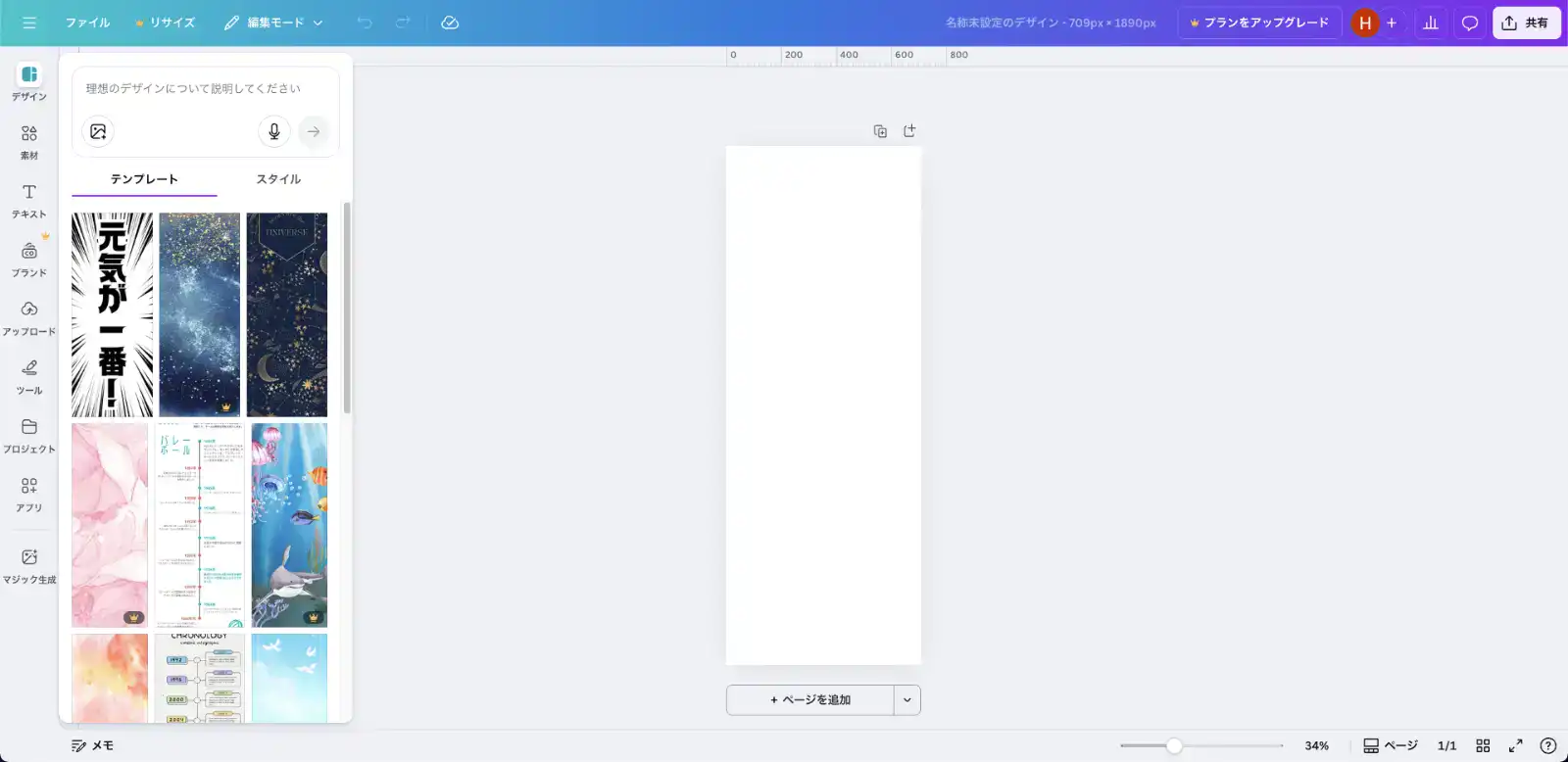Click the add image icon in prompt box
Viewport: 1568px width, 762px height.
(x=98, y=131)
